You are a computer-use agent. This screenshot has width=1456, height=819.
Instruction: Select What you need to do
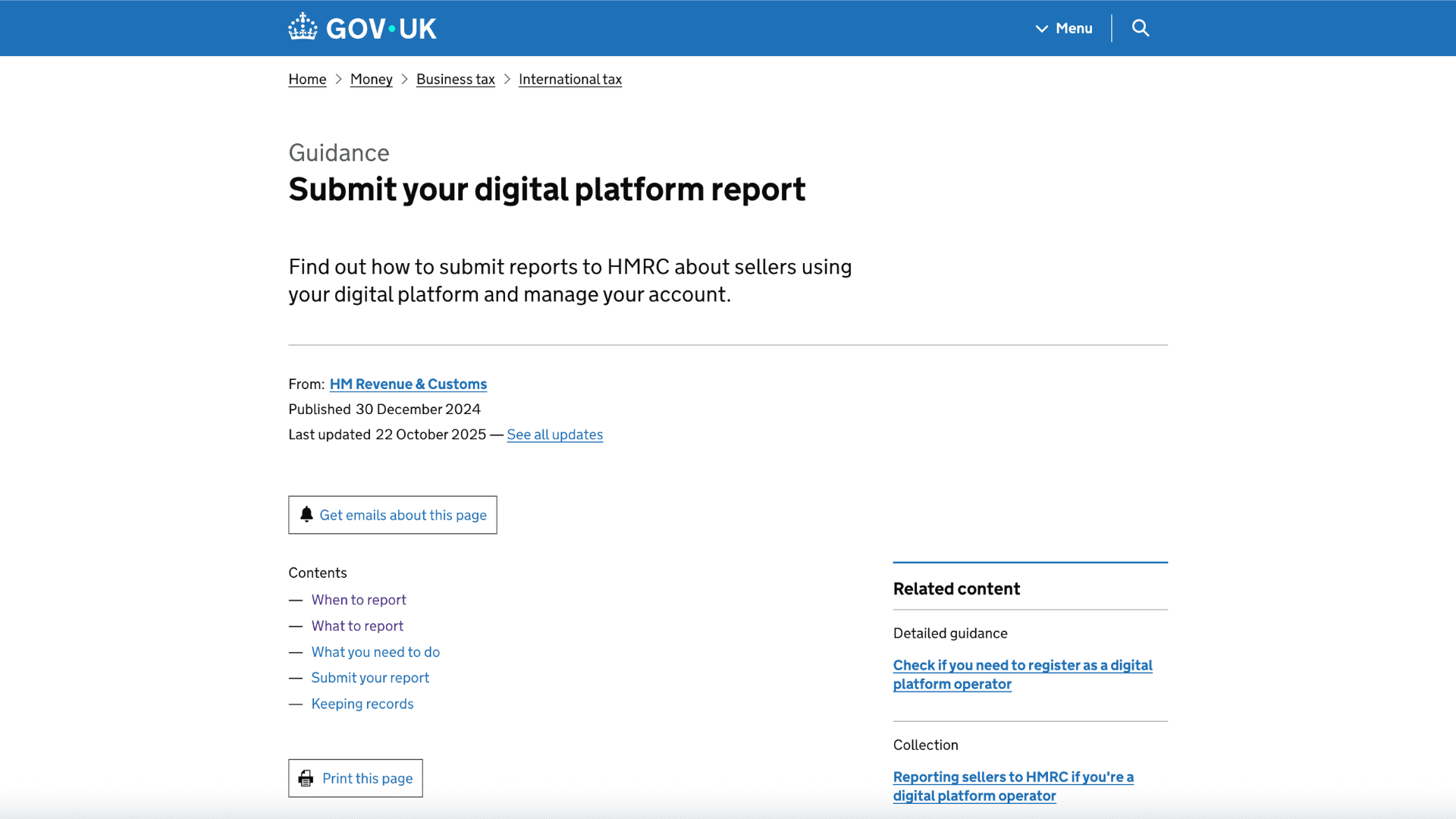[x=375, y=651]
